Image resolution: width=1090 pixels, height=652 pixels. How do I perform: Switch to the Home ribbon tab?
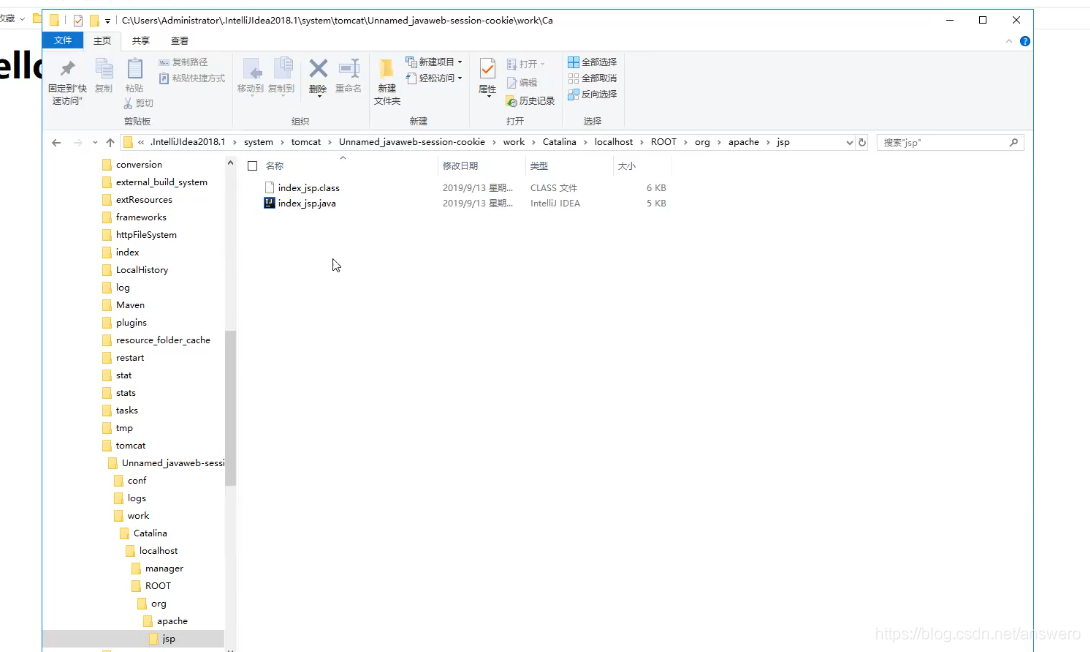(102, 41)
